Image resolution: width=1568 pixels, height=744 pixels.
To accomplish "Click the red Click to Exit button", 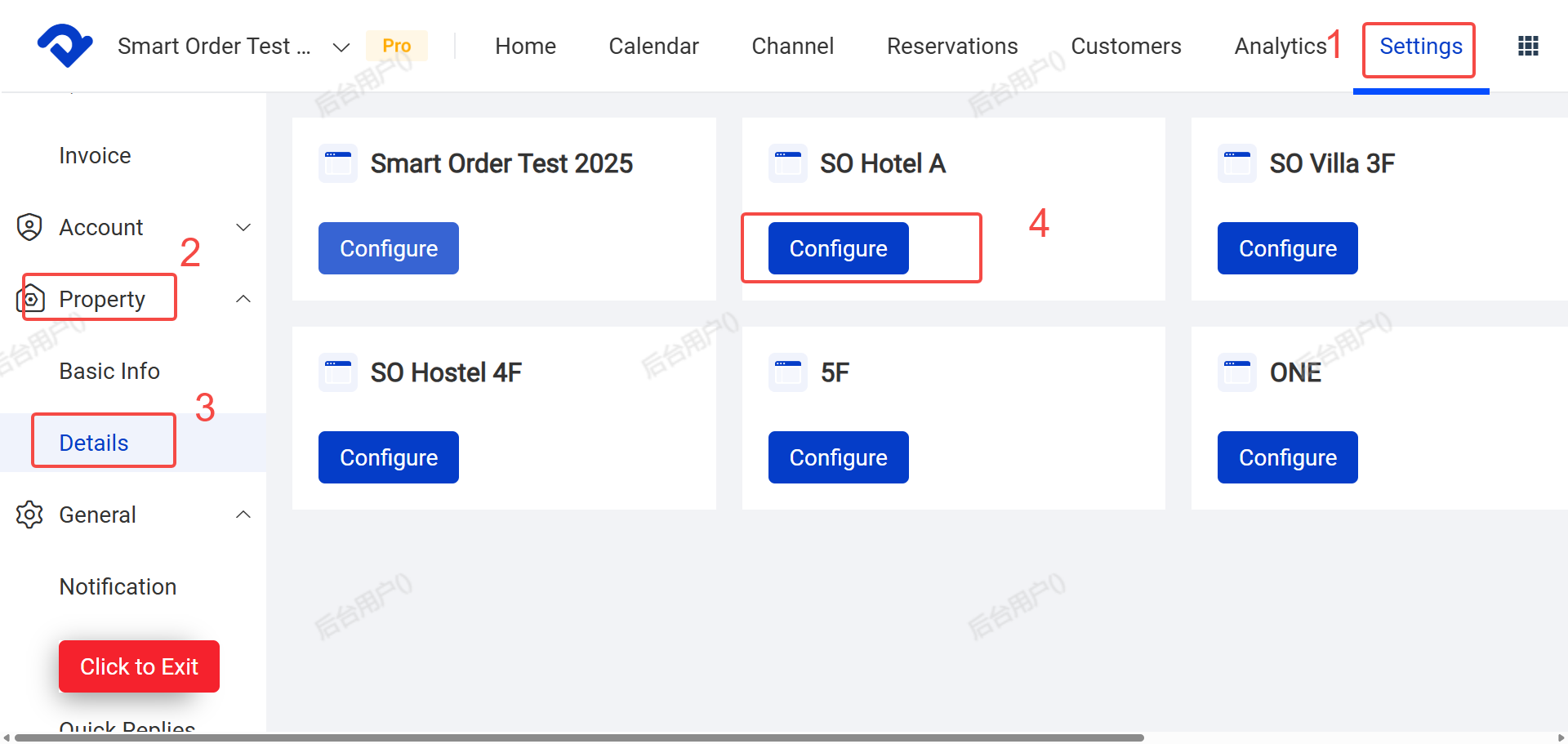I will [x=139, y=666].
